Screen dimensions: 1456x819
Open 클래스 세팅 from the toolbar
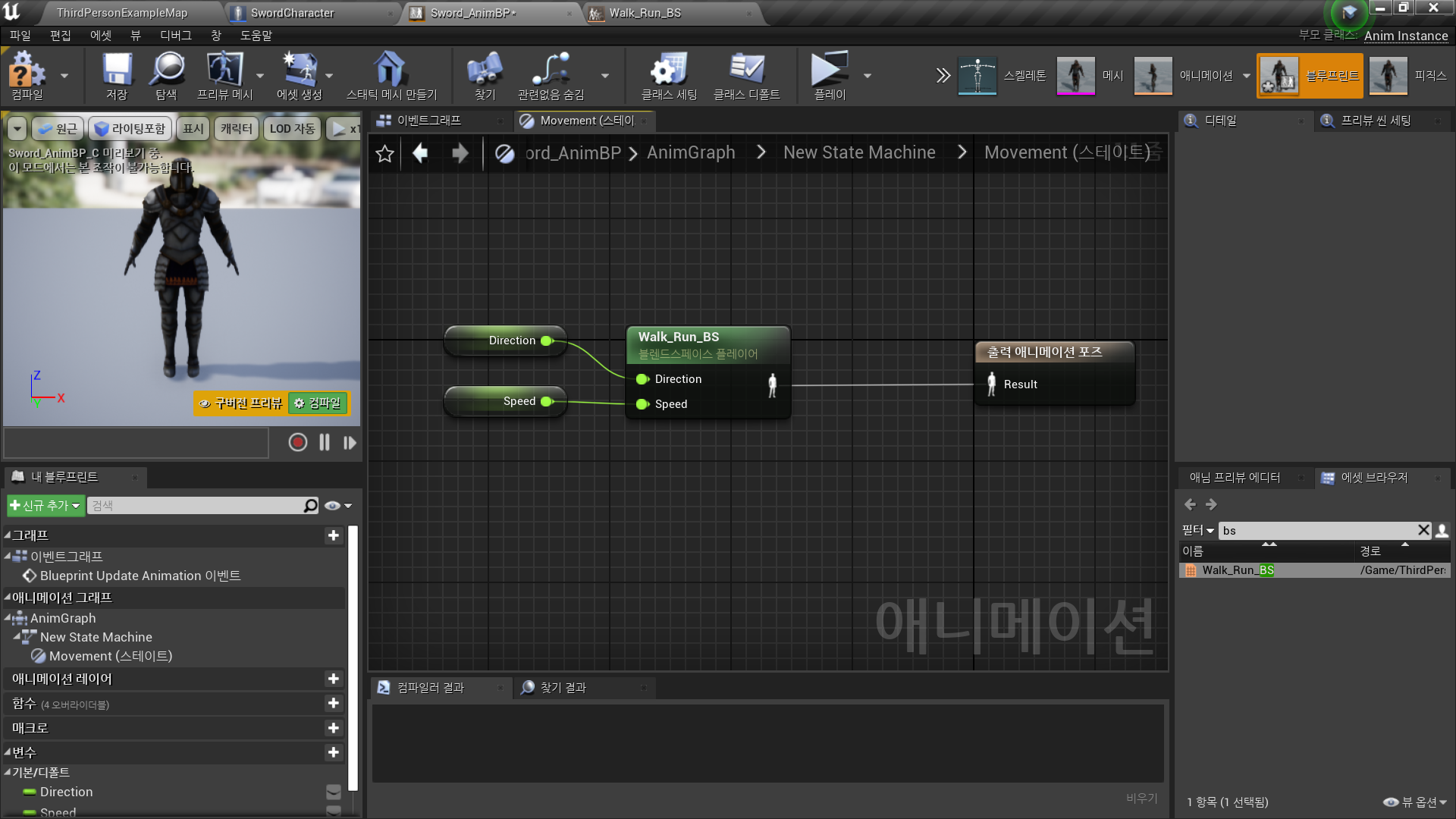(x=667, y=75)
